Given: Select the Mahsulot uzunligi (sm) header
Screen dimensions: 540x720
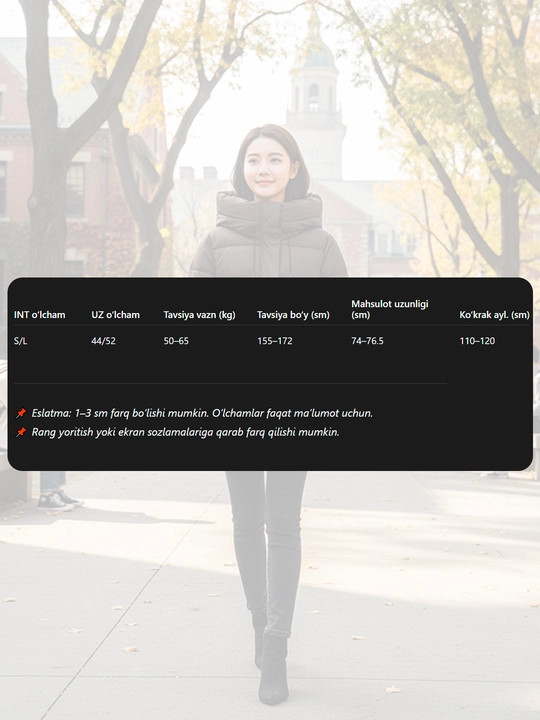Looking at the screenshot, I should (390, 309).
